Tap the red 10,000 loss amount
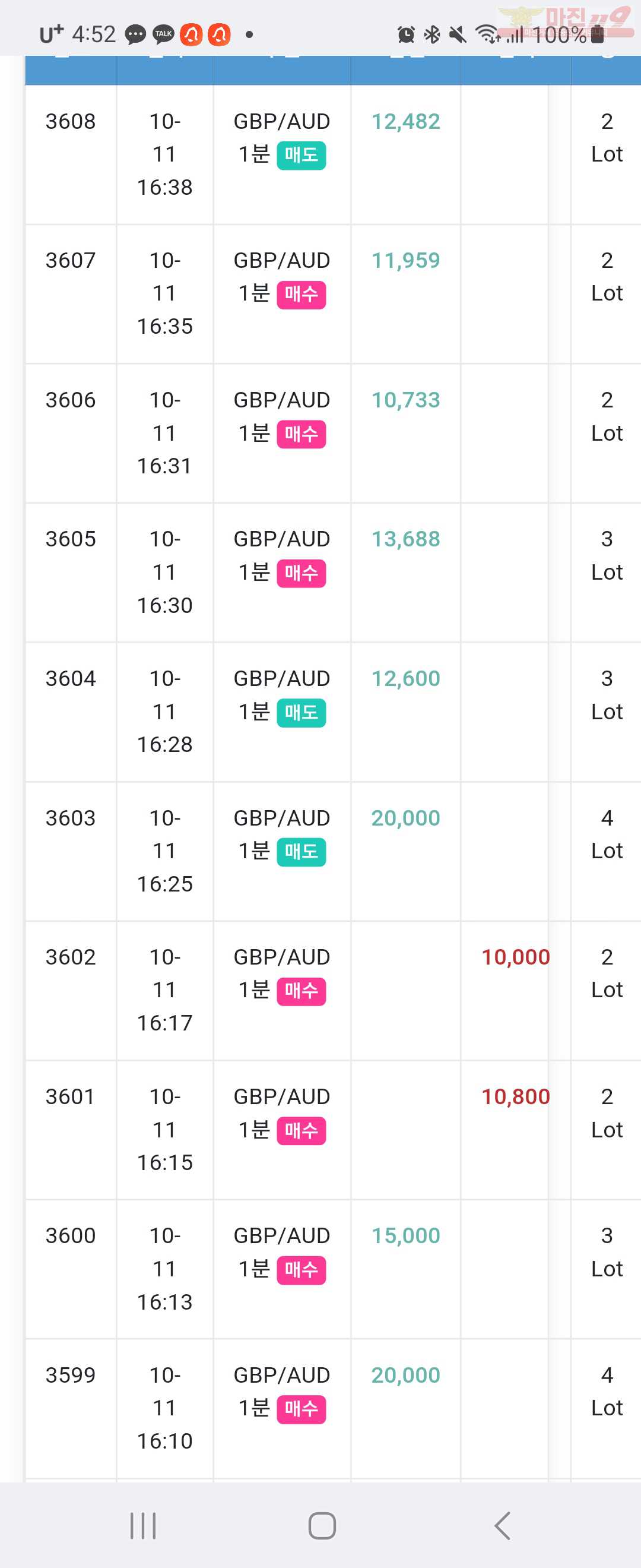This screenshot has height=1568, width=641. pos(516,957)
